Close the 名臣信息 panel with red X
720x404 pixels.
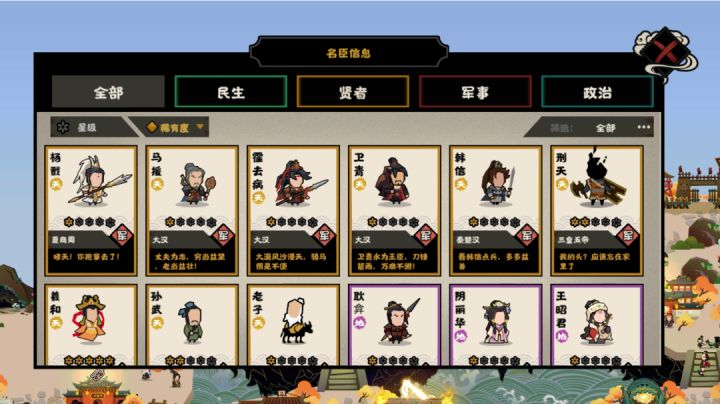click(665, 51)
